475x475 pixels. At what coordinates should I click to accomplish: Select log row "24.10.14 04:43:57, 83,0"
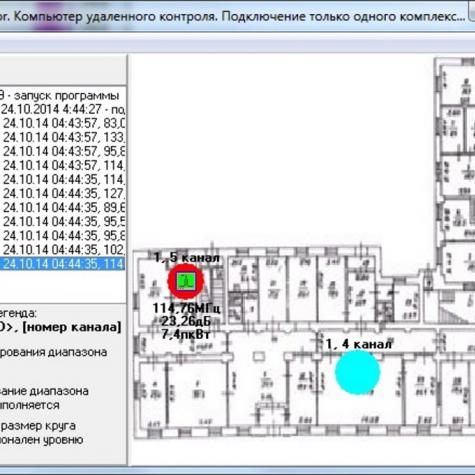coord(63,123)
